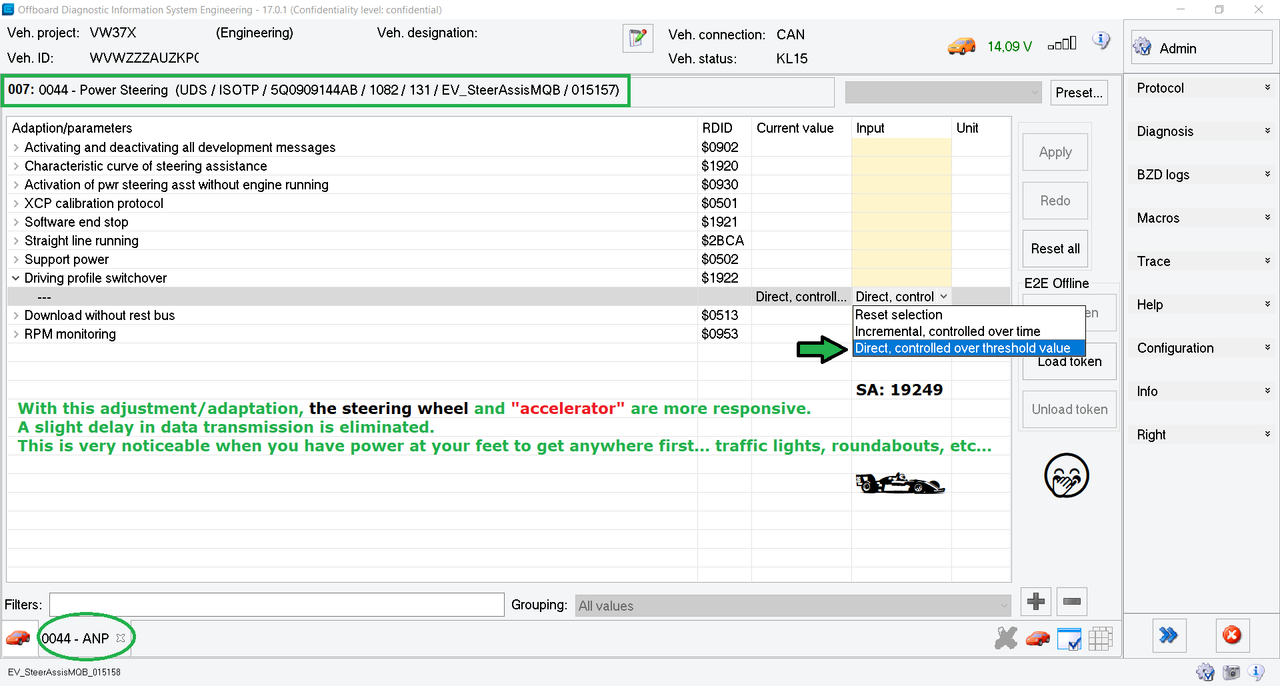This screenshot has width=1280, height=686.
Task: Click the signal strength bars icon
Action: (1062, 45)
